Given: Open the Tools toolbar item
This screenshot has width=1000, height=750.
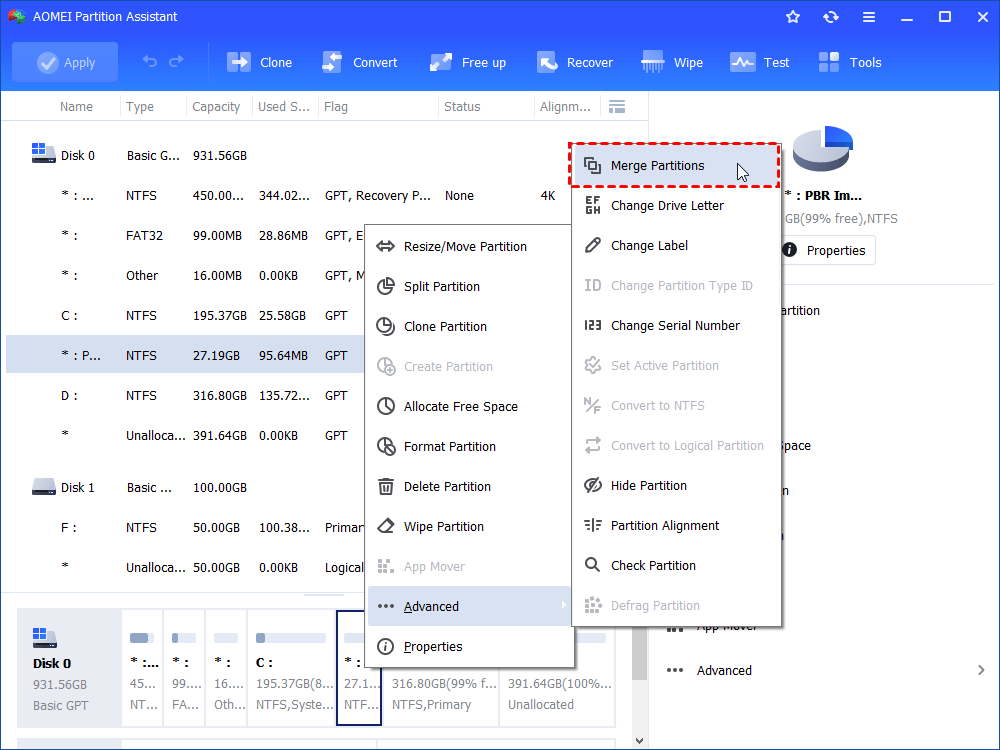Looking at the screenshot, I should [850, 62].
